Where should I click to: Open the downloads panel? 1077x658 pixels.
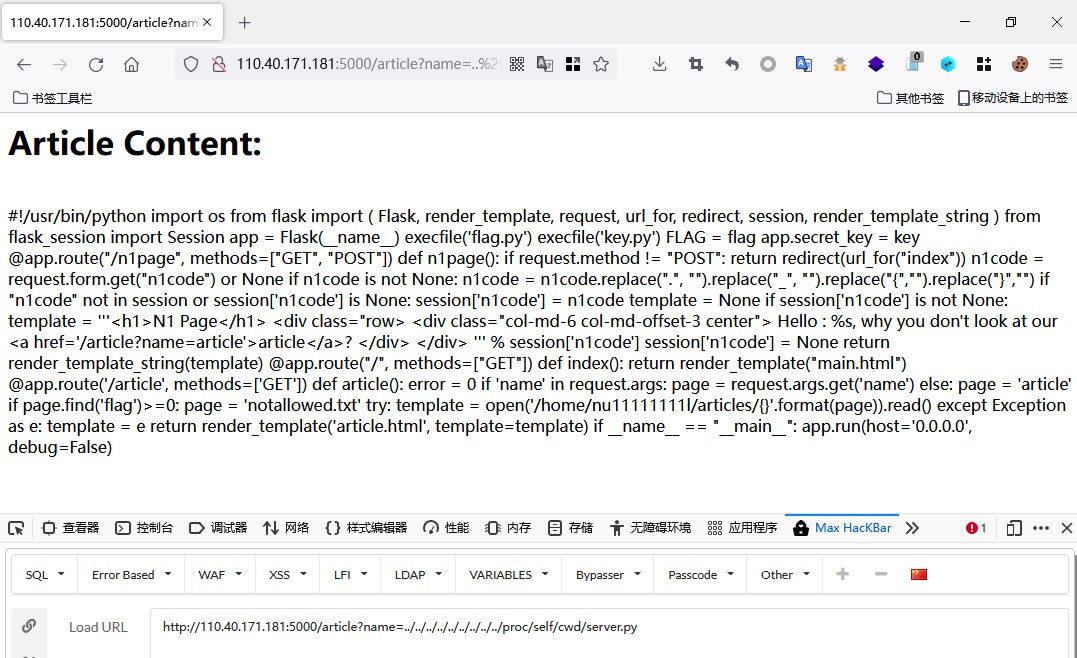[659, 65]
